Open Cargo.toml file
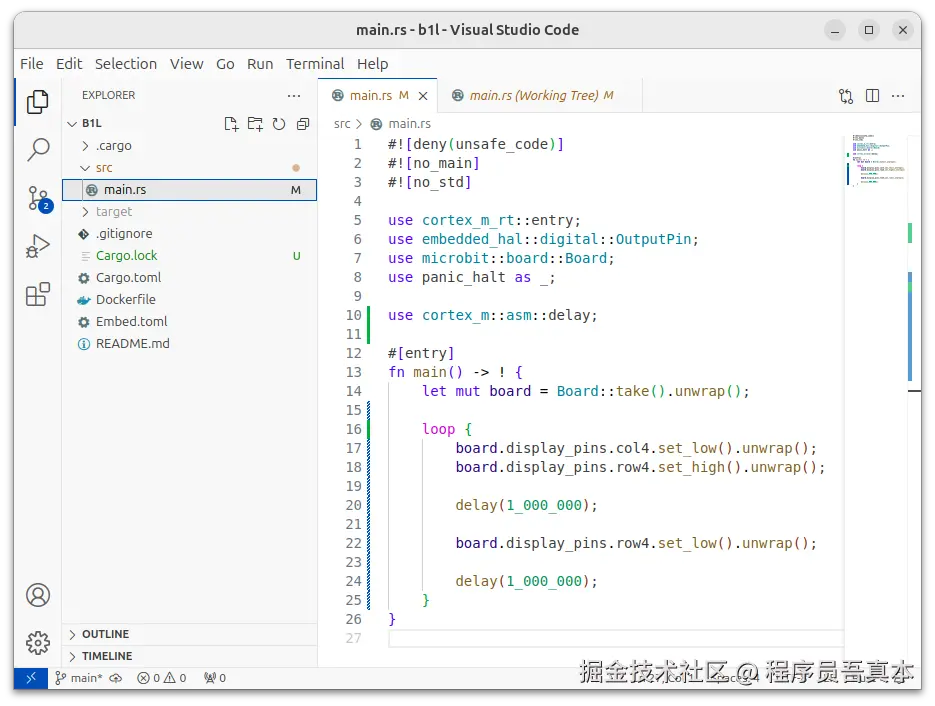The height and width of the screenshot is (706, 935). [x=190, y=278]
